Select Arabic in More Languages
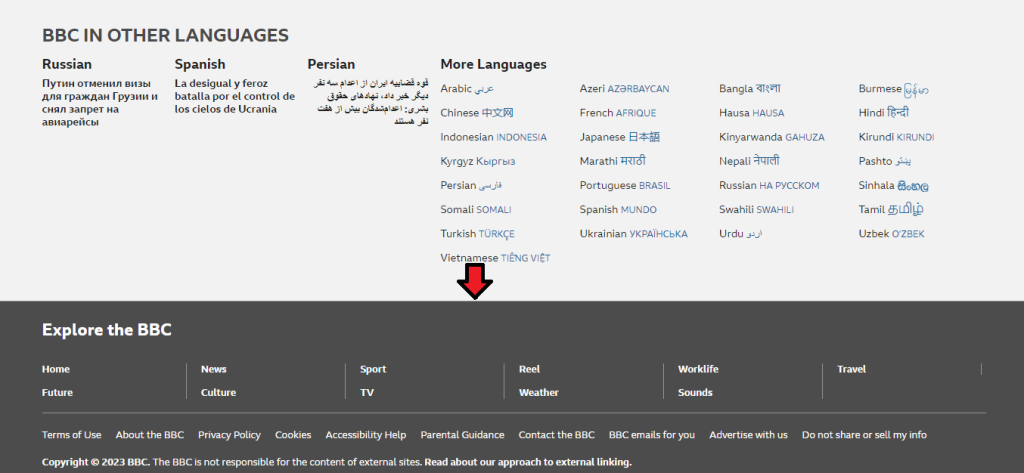This screenshot has width=1024, height=473. 467,88
